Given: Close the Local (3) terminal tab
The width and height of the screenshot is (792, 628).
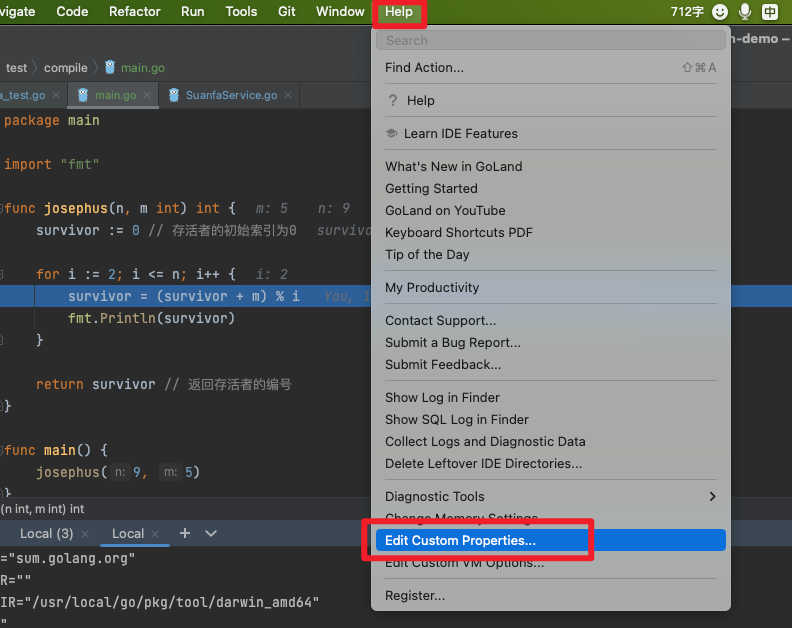Looking at the screenshot, I should point(85,534).
